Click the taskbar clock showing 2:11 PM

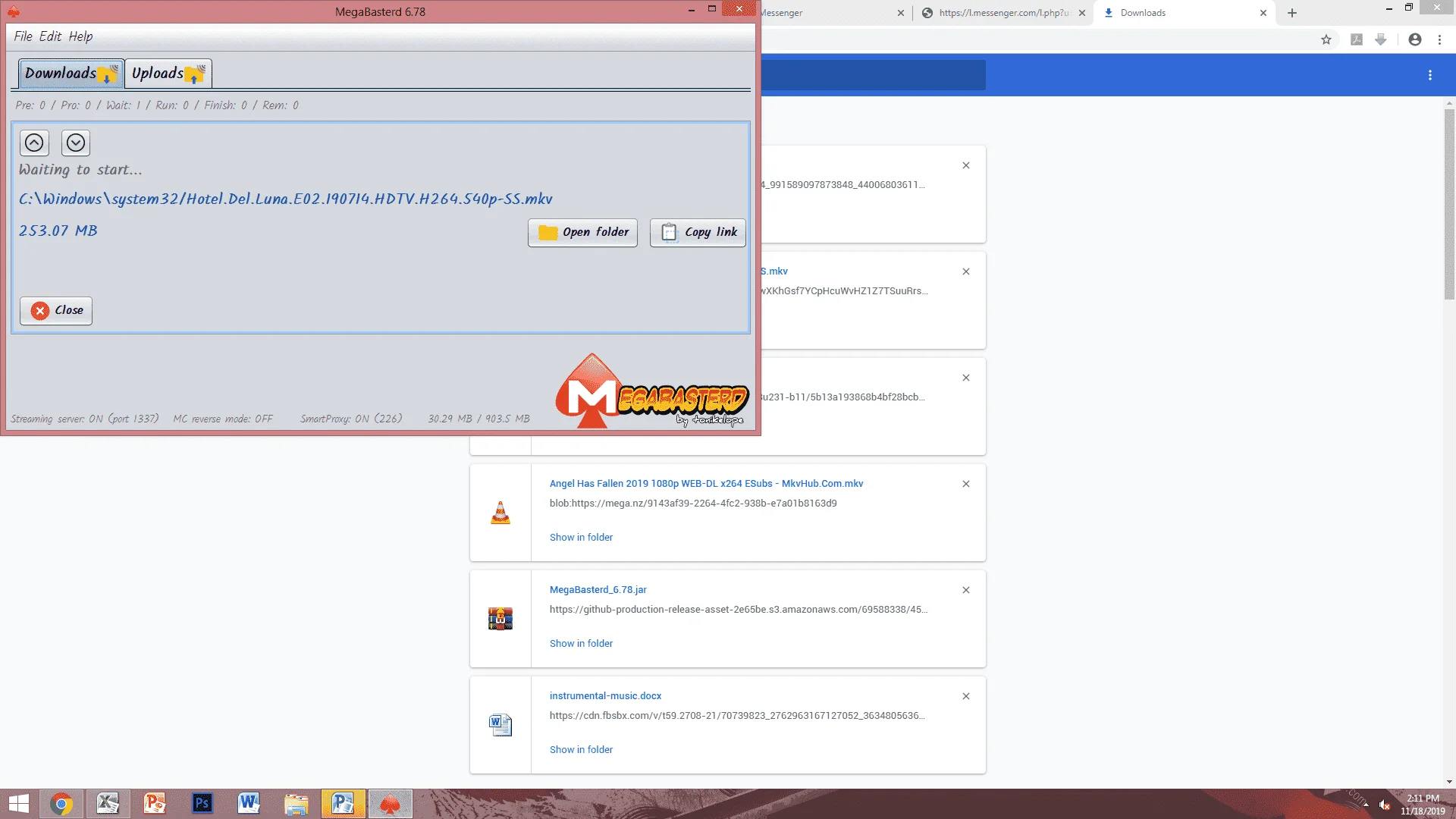point(1423,805)
